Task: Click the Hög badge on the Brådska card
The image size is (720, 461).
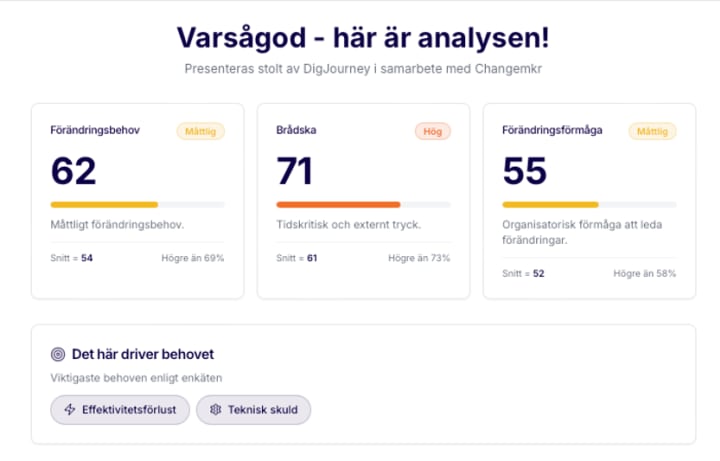Action: coord(433,130)
